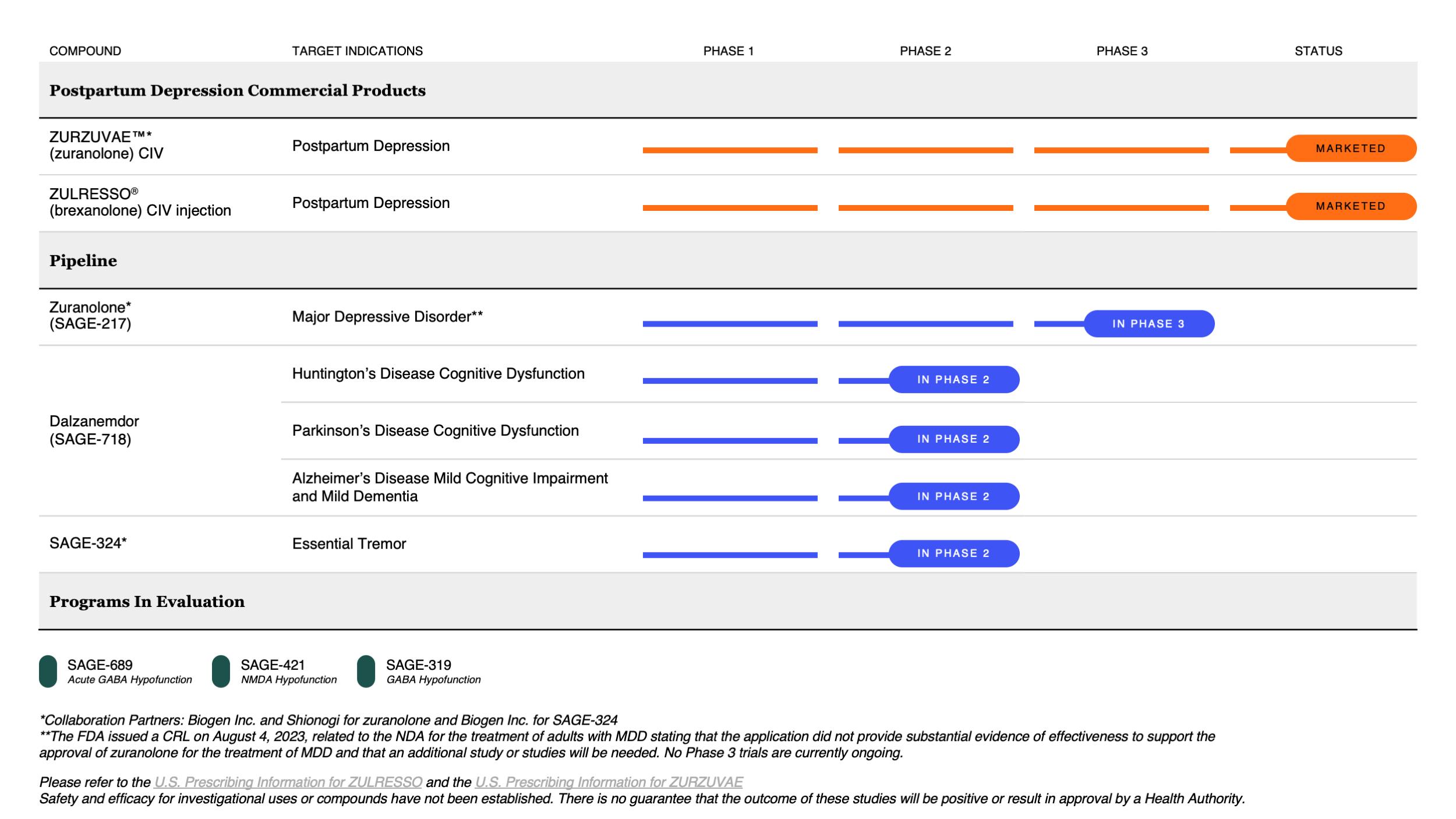Click ZURZUVAE orange Phase 1 progress bar
1456x819 pixels.
[x=730, y=150]
